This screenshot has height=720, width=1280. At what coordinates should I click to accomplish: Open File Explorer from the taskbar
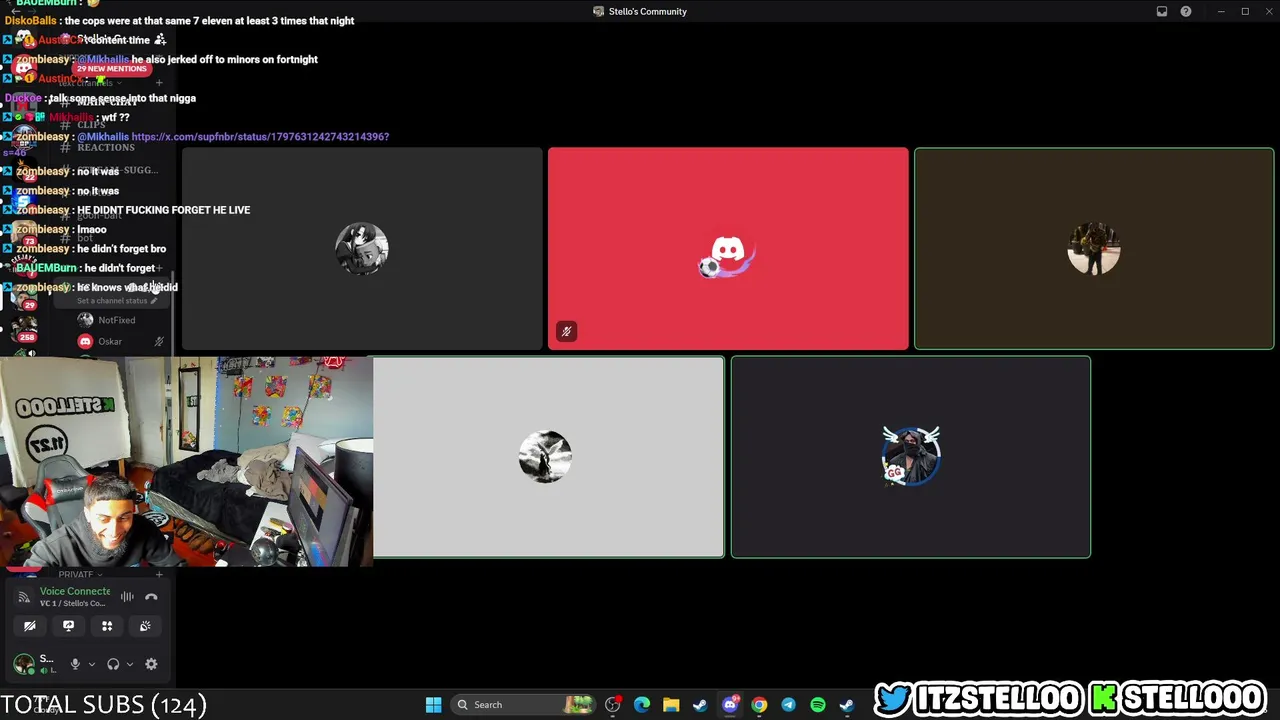click(671, 705)
